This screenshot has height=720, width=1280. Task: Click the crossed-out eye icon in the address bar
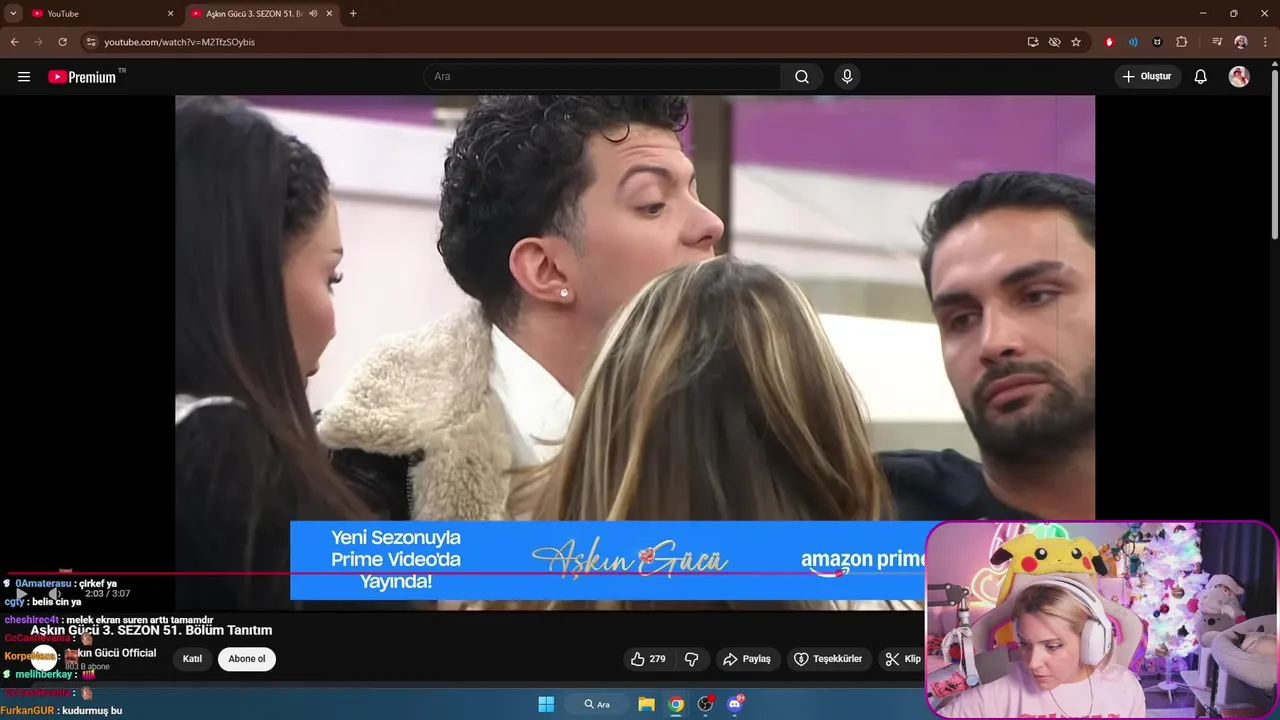(x=1054, y=42)
